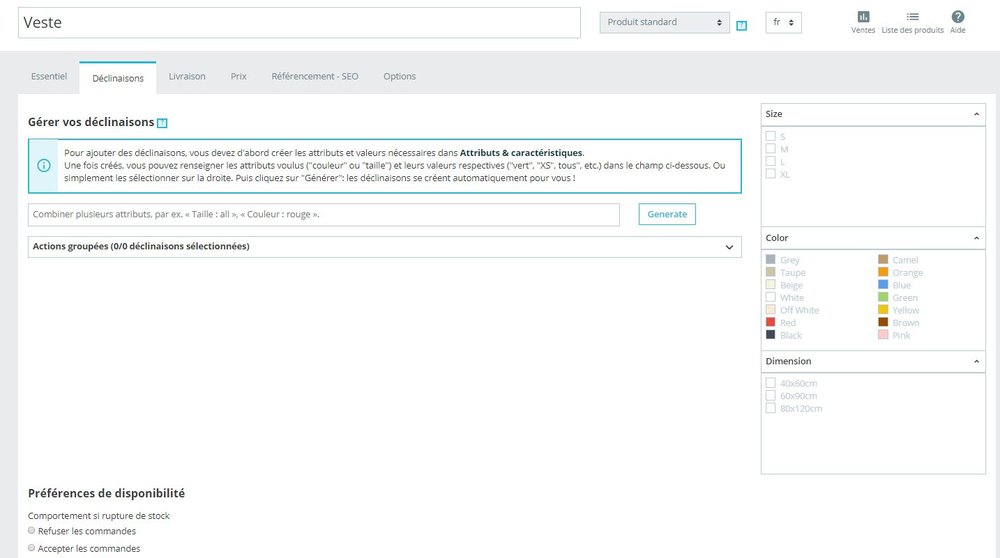Switch to the Options tab
The image size is (1000, 558).
coord(399,77)
